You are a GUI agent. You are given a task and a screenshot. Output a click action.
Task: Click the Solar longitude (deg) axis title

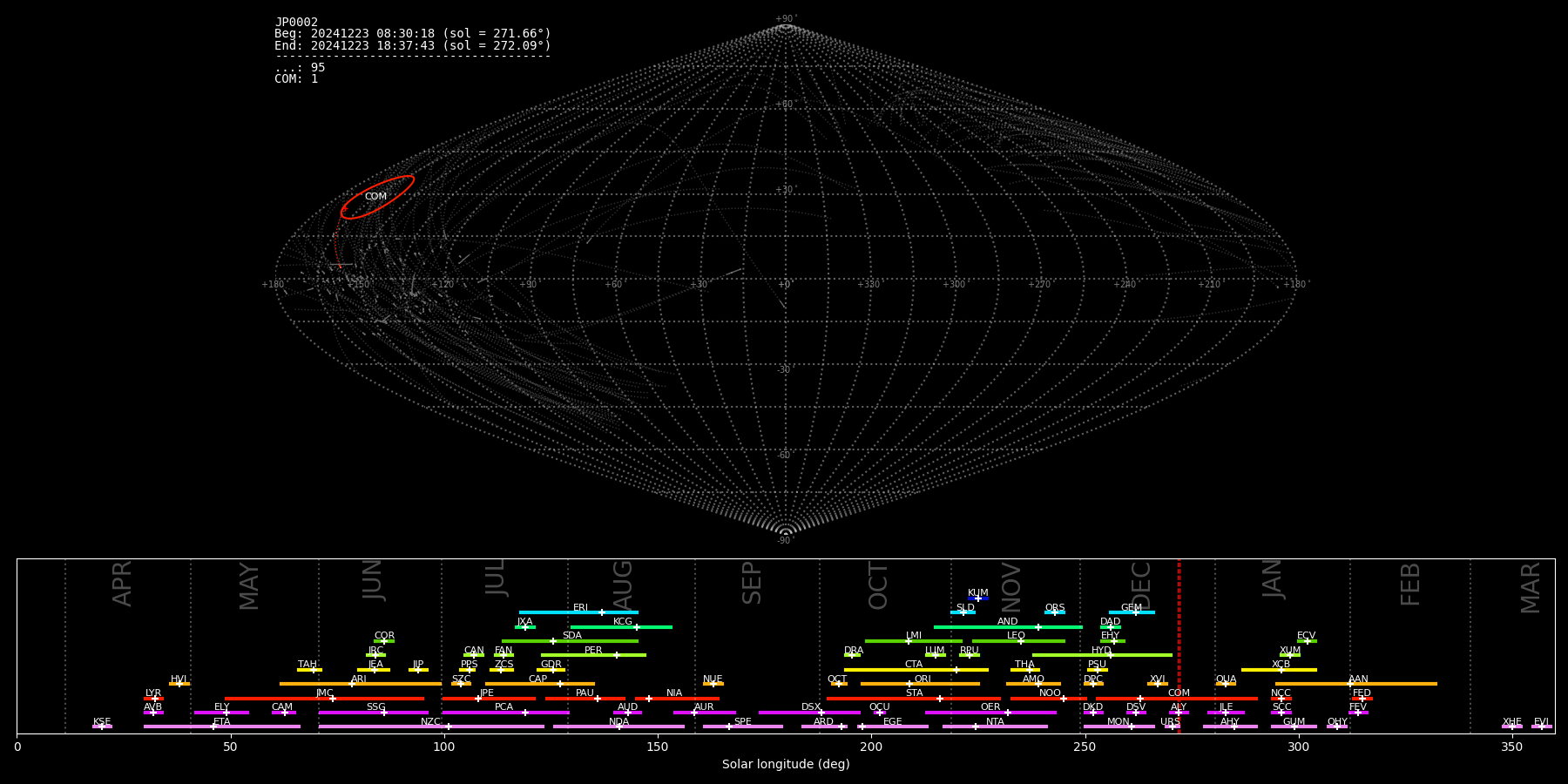786,765
